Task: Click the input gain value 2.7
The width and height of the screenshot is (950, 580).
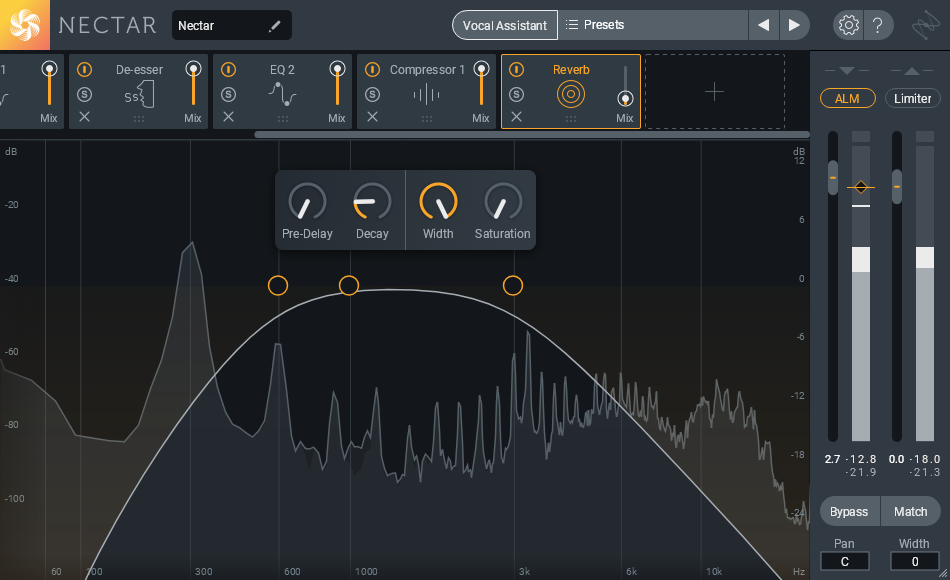Action: (832, 459)
